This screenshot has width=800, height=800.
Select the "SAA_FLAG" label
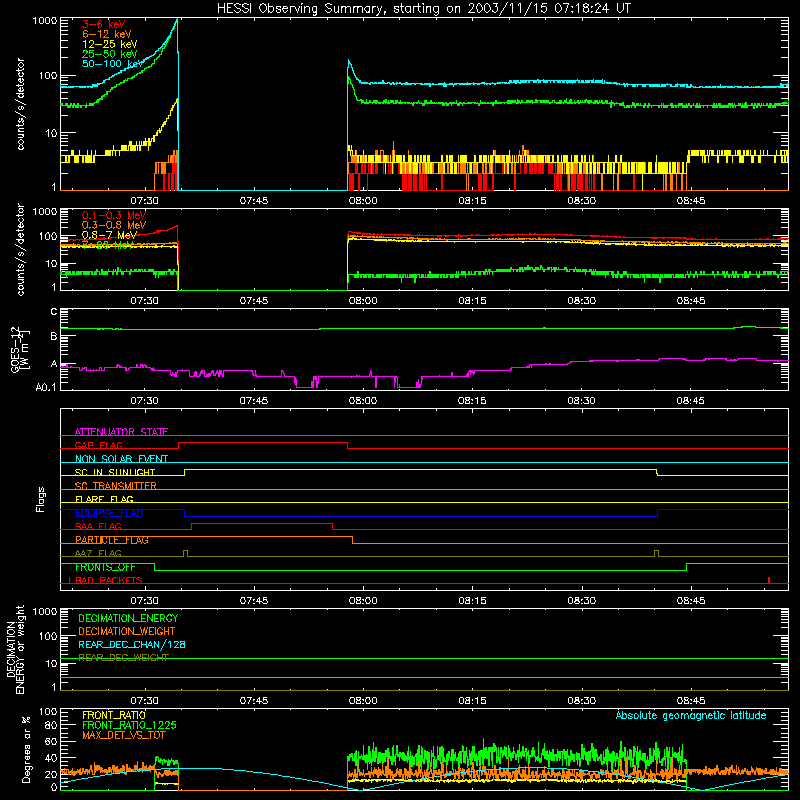pos(98,526)
